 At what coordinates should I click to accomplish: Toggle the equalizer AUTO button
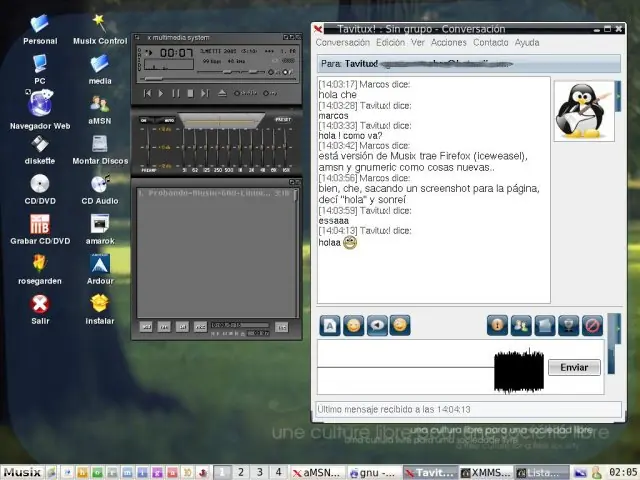click(x=169, y=120)
